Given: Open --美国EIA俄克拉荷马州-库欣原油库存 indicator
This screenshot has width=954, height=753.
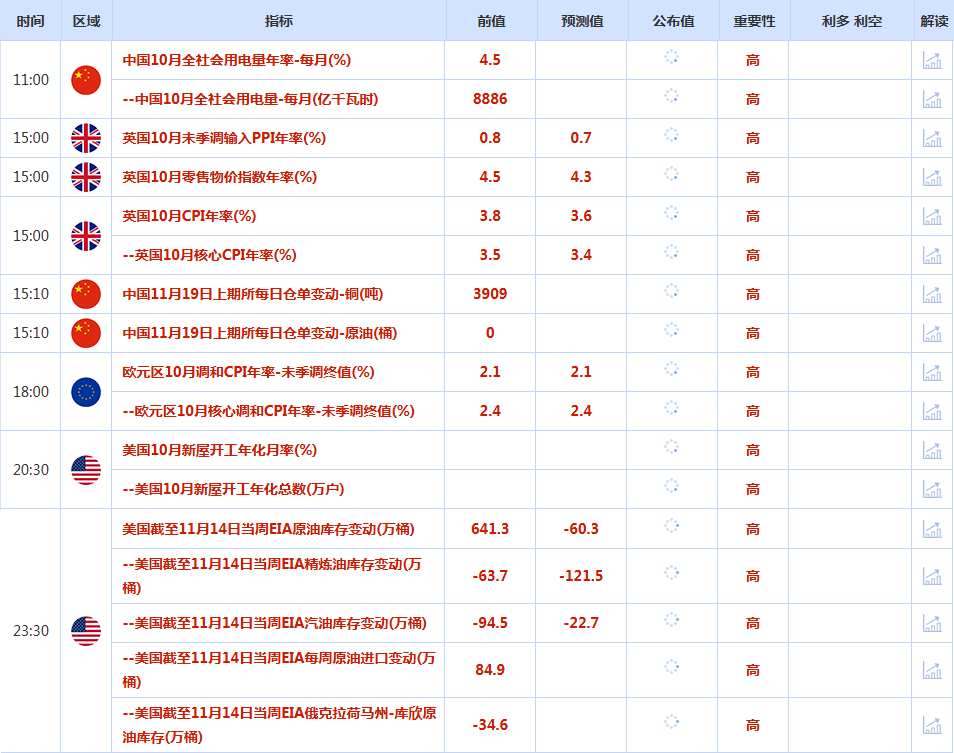Looking at the screenshot, I should tap(279, 725).
